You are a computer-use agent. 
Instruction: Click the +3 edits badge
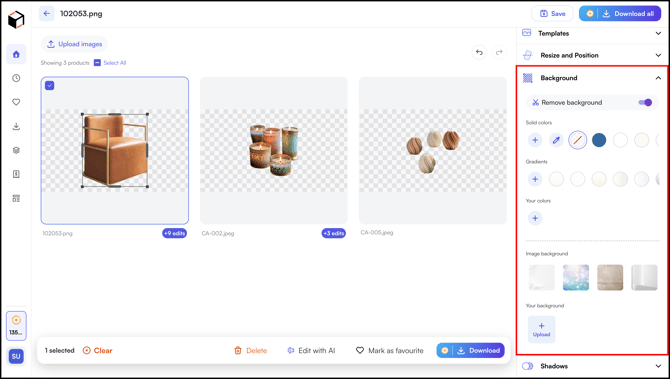tap(333, 233)
